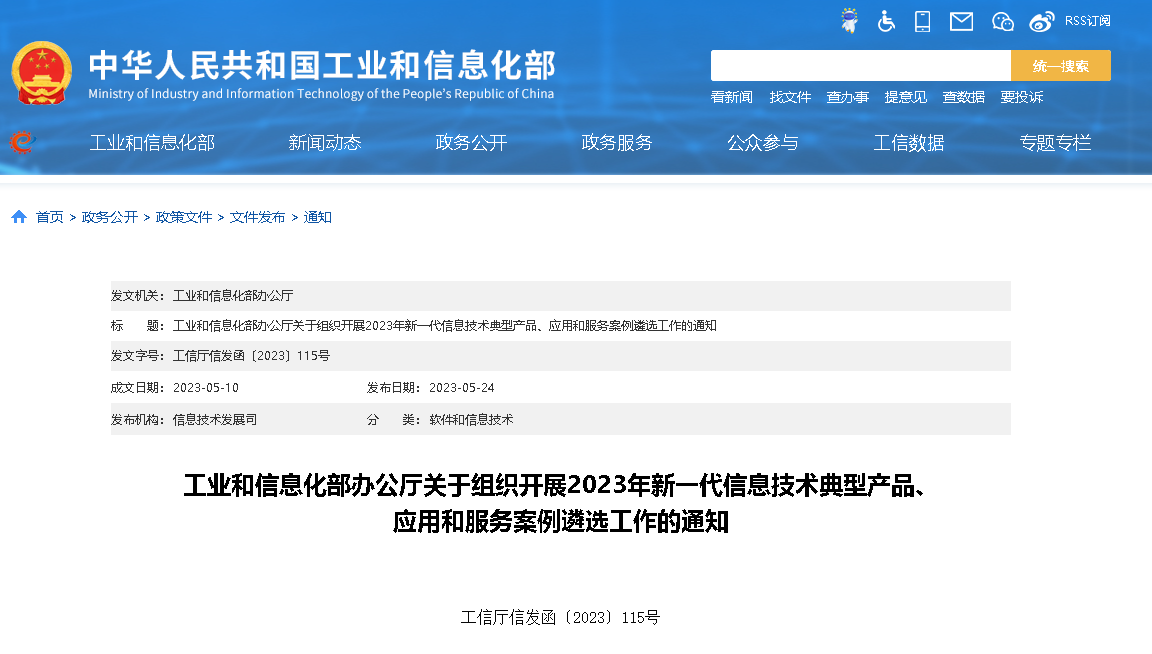The image size is (1152, 654).
Task: Click the robot assistant icon
Action: 849,21
